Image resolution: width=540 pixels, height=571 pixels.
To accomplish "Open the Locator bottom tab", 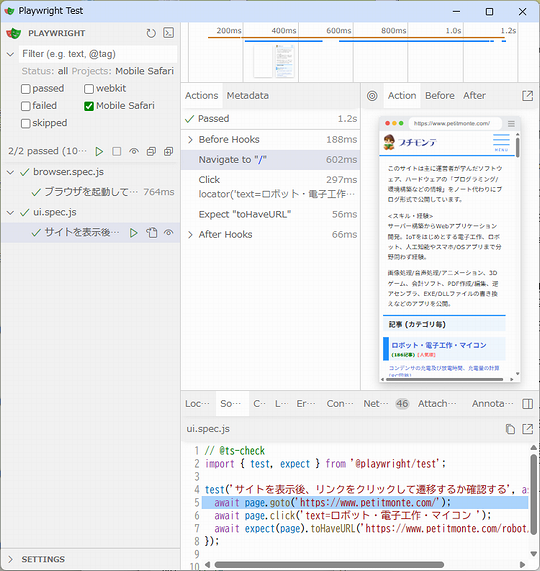I will 197,404.
